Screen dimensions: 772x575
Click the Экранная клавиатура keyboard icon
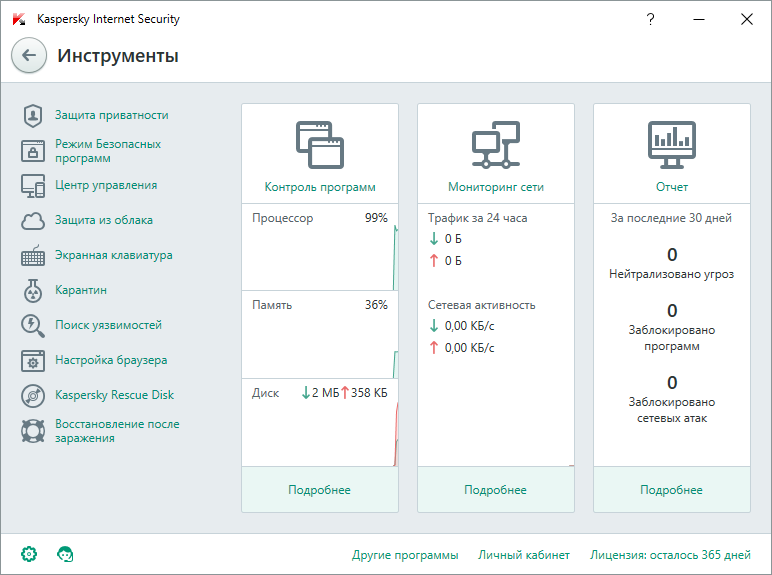pos(33,256)
